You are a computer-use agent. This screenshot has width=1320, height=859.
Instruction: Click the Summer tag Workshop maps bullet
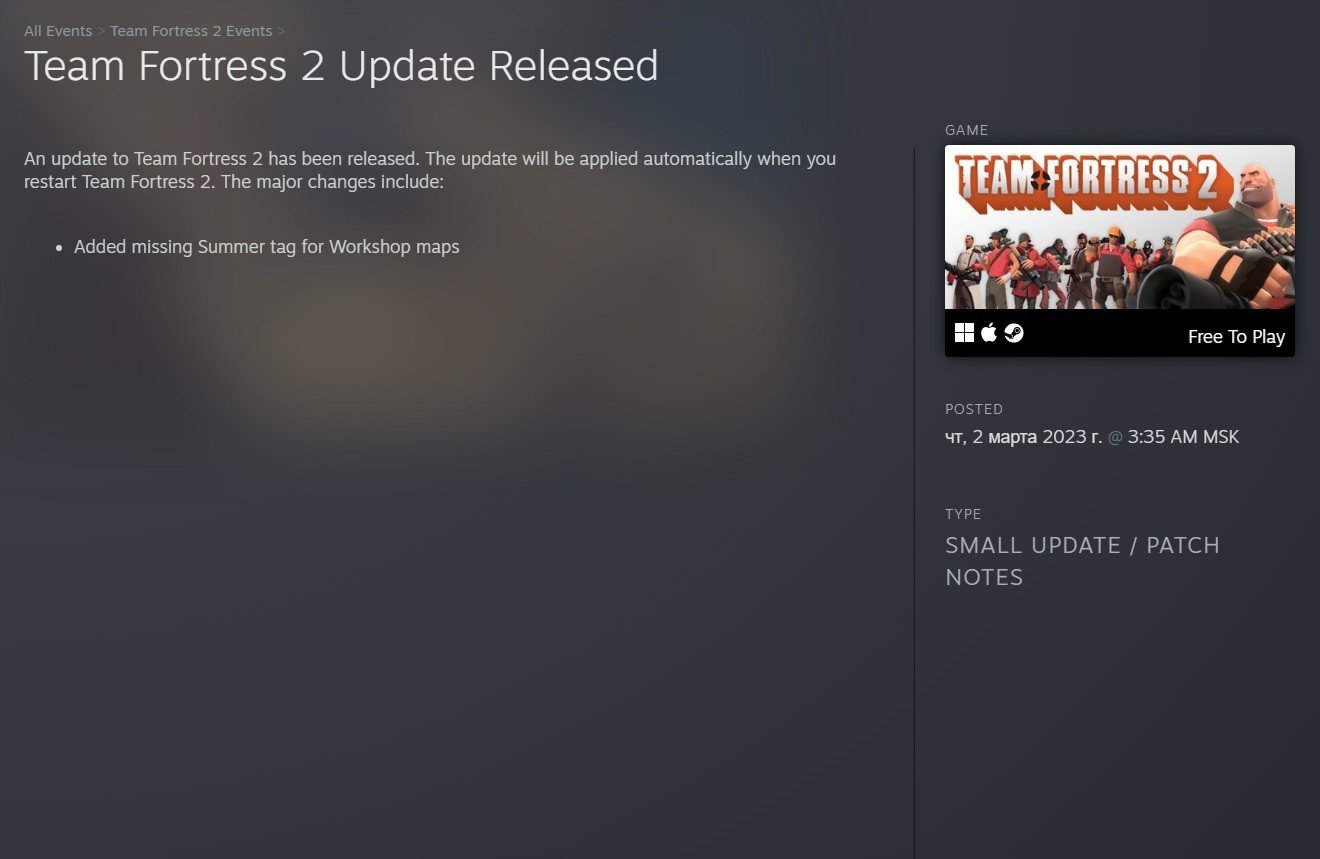click(266, 247)
